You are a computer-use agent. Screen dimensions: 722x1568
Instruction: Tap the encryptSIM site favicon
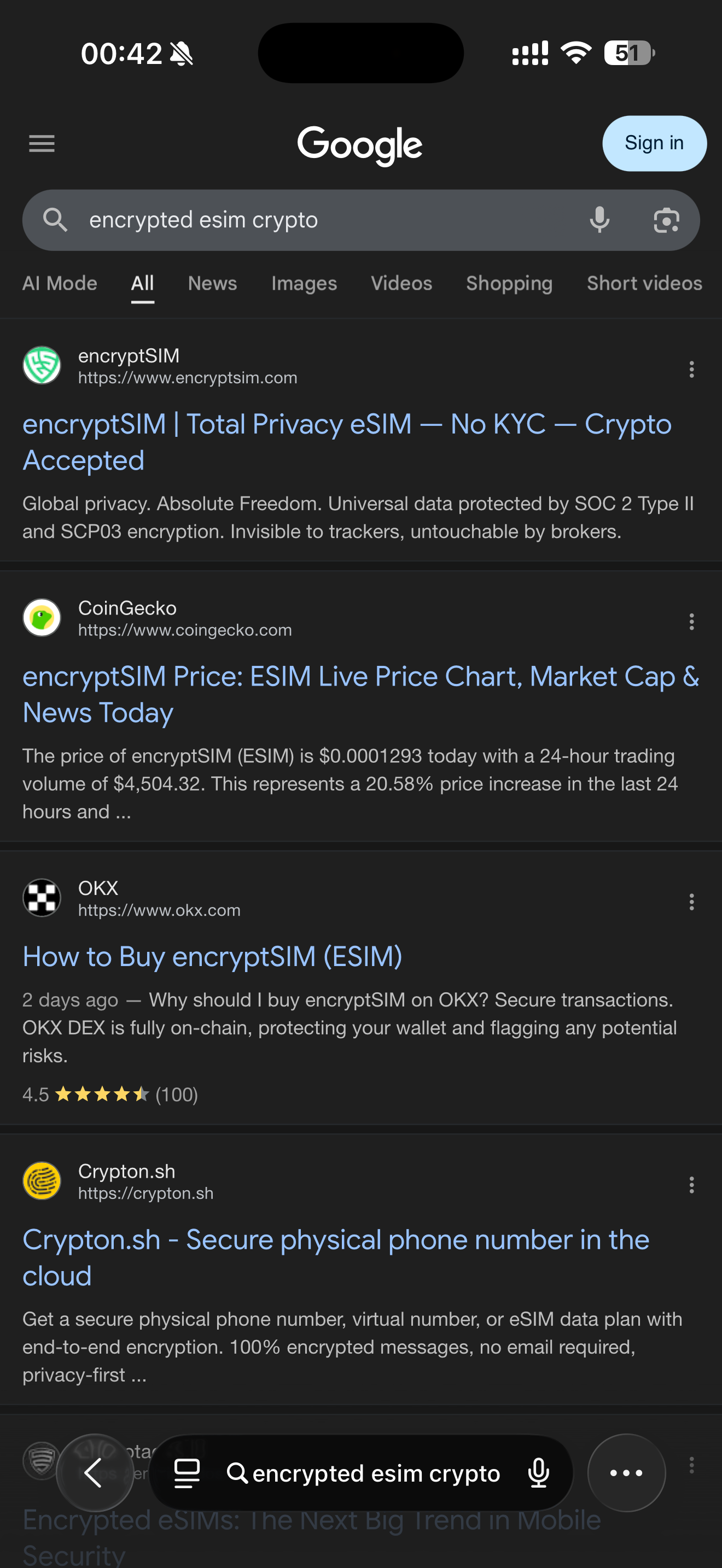point(42,365)
